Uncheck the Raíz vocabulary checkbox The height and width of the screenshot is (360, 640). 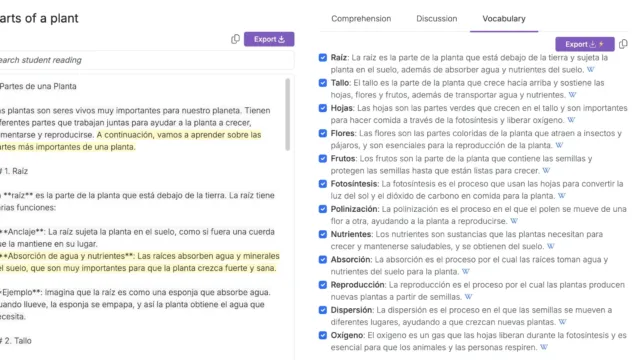[x=323, y=58]
